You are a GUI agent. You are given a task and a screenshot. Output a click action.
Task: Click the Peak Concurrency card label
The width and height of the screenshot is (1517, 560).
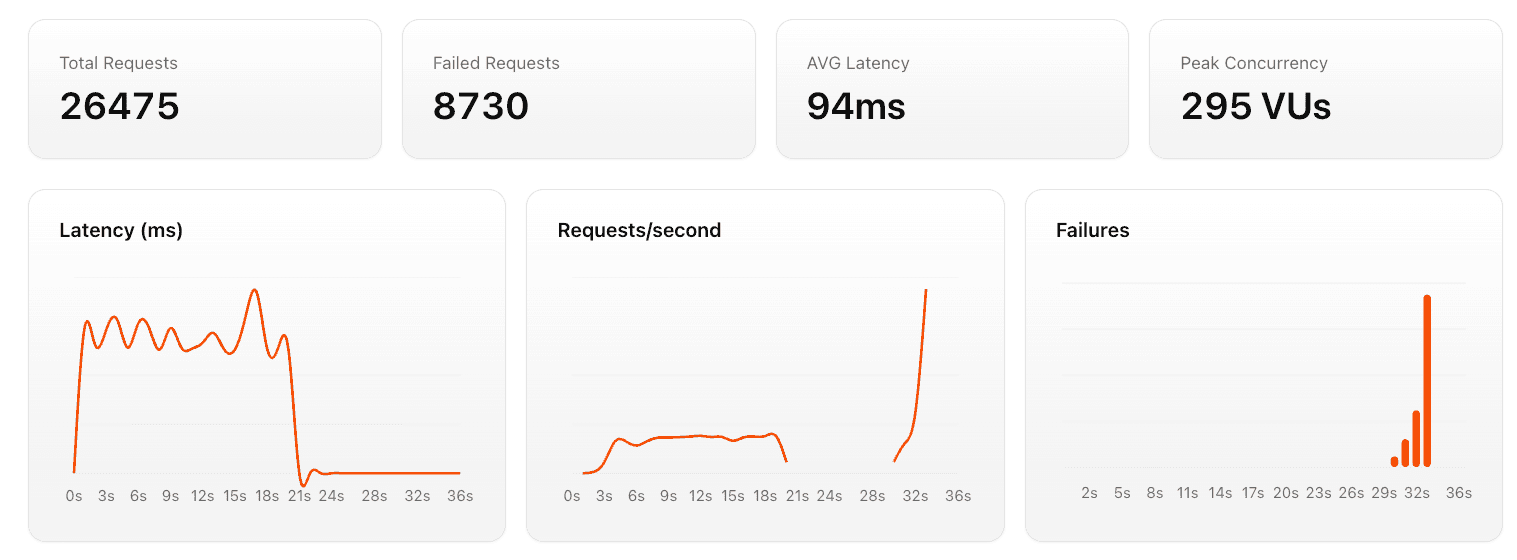pos(1253,63)
